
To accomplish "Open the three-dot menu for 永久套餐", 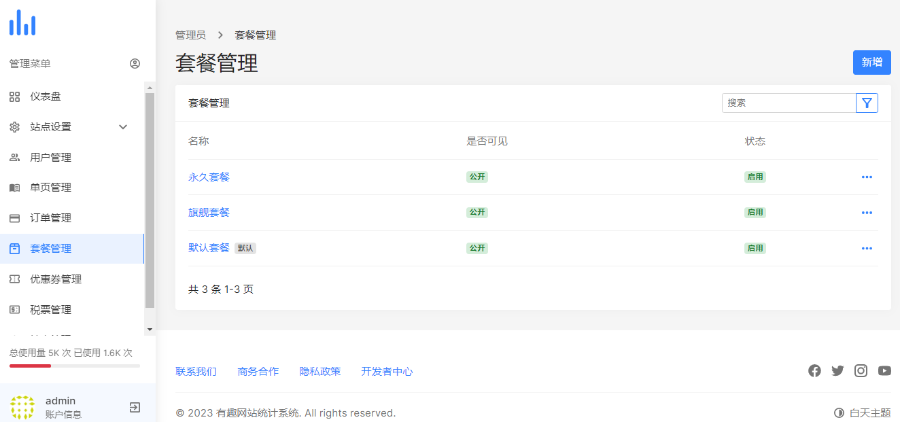I will (867, 177).
